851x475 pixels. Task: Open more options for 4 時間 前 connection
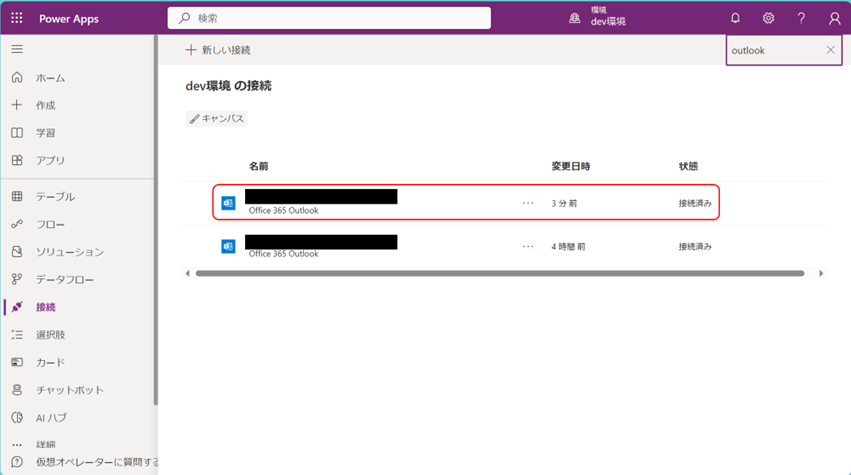click(528, 246)
